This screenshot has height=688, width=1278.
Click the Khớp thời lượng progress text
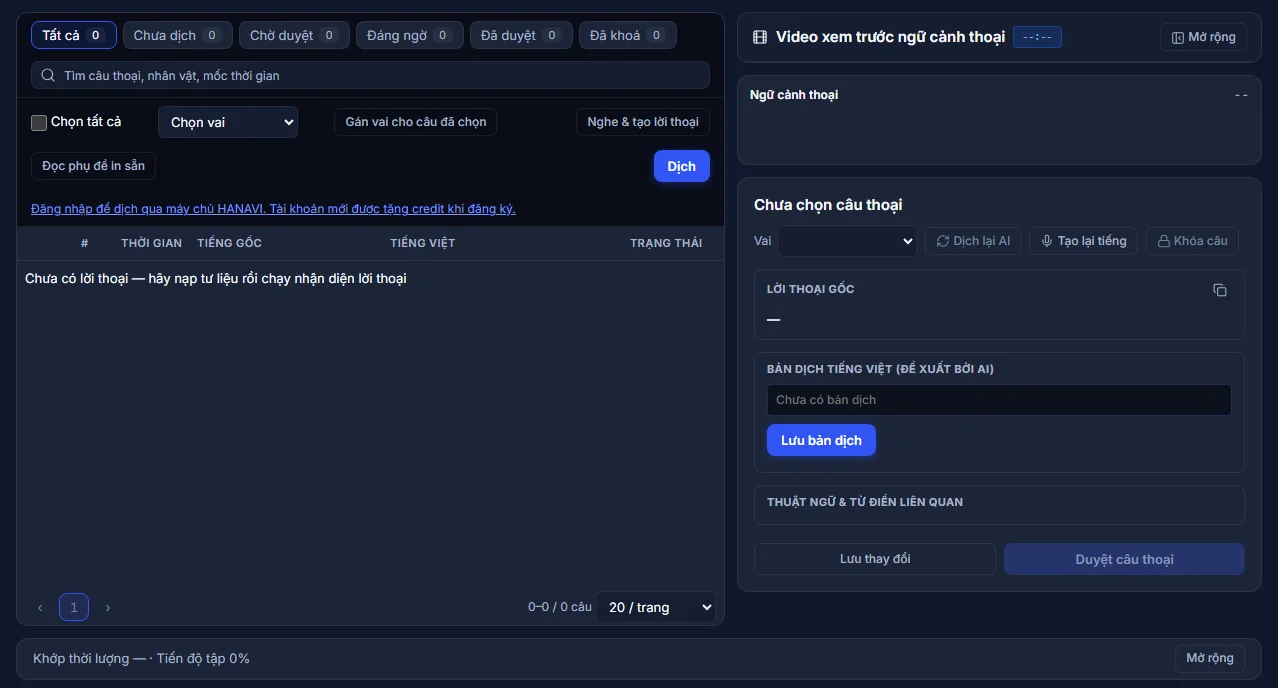point(141,659)
